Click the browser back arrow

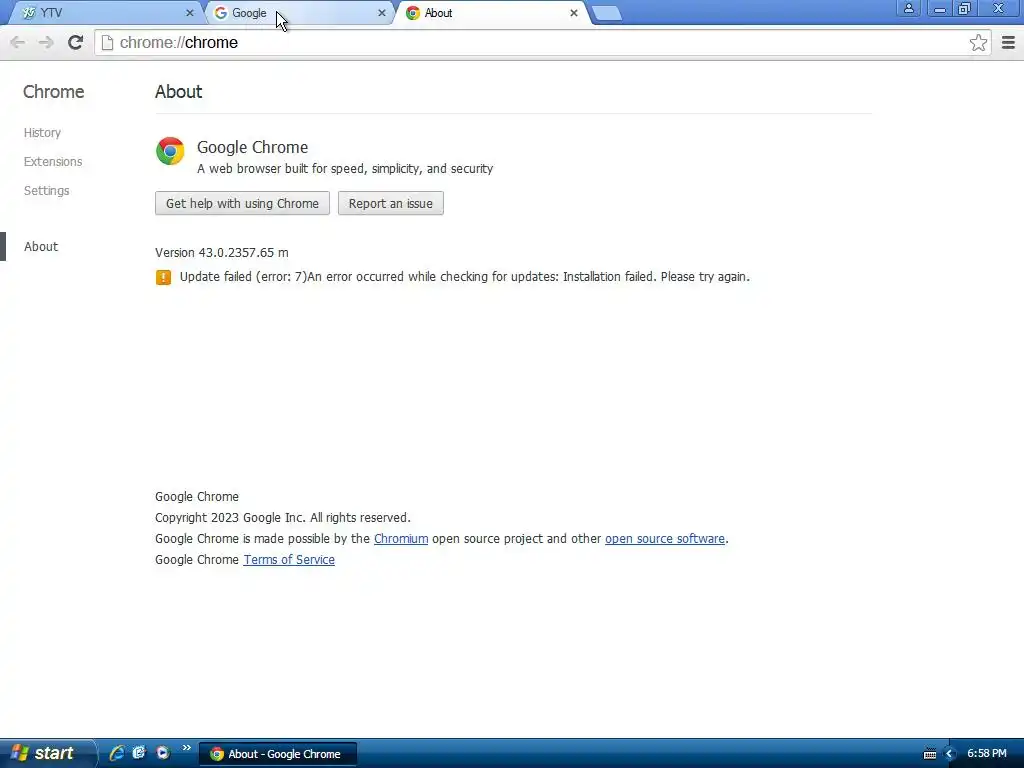coord(18,42)
